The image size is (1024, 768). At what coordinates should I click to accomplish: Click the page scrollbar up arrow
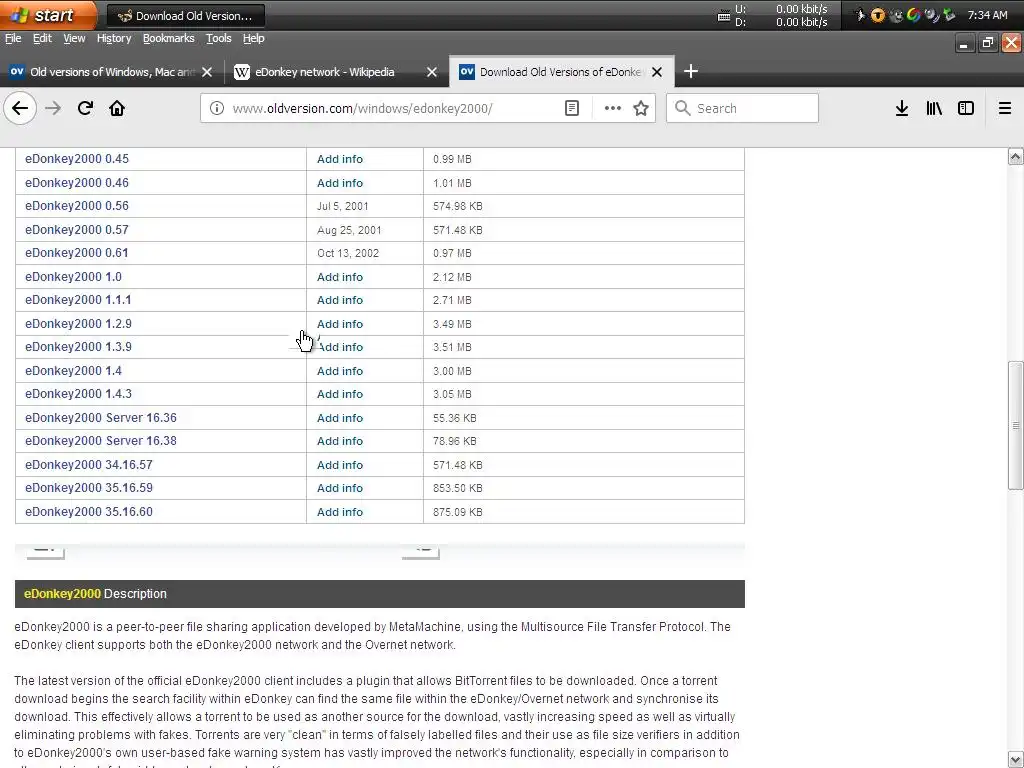point(1016,156)
